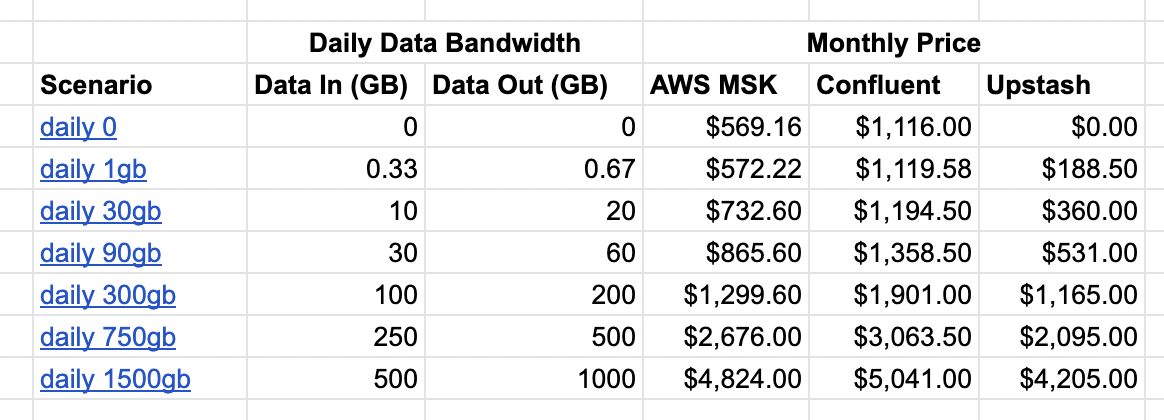Screen dimensions: 1164x420
Task: Open the "daily 750gb" scenario link
Action: tap(108, 337)
